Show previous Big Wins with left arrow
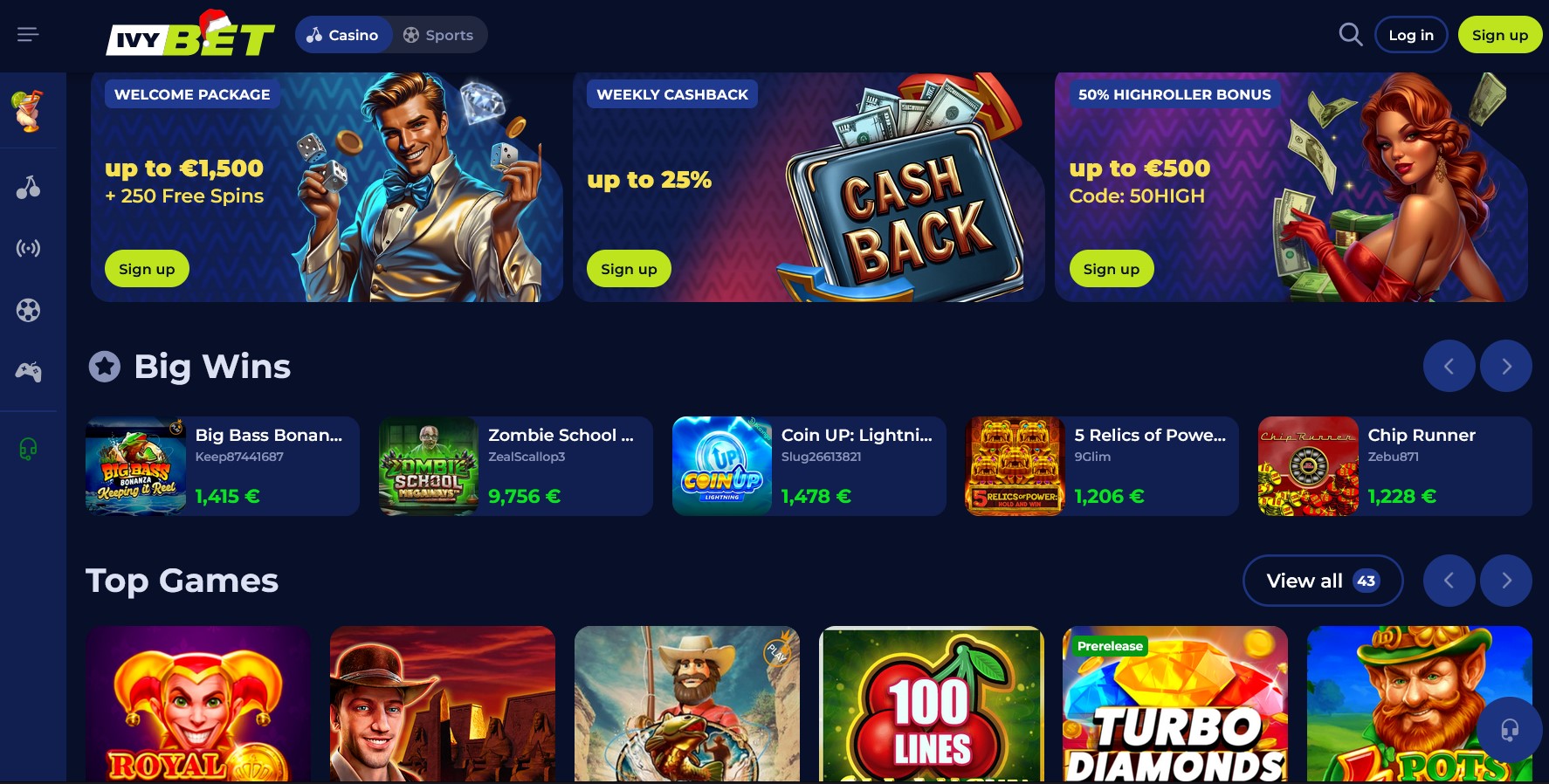1549x784 pixels. 1449,366
